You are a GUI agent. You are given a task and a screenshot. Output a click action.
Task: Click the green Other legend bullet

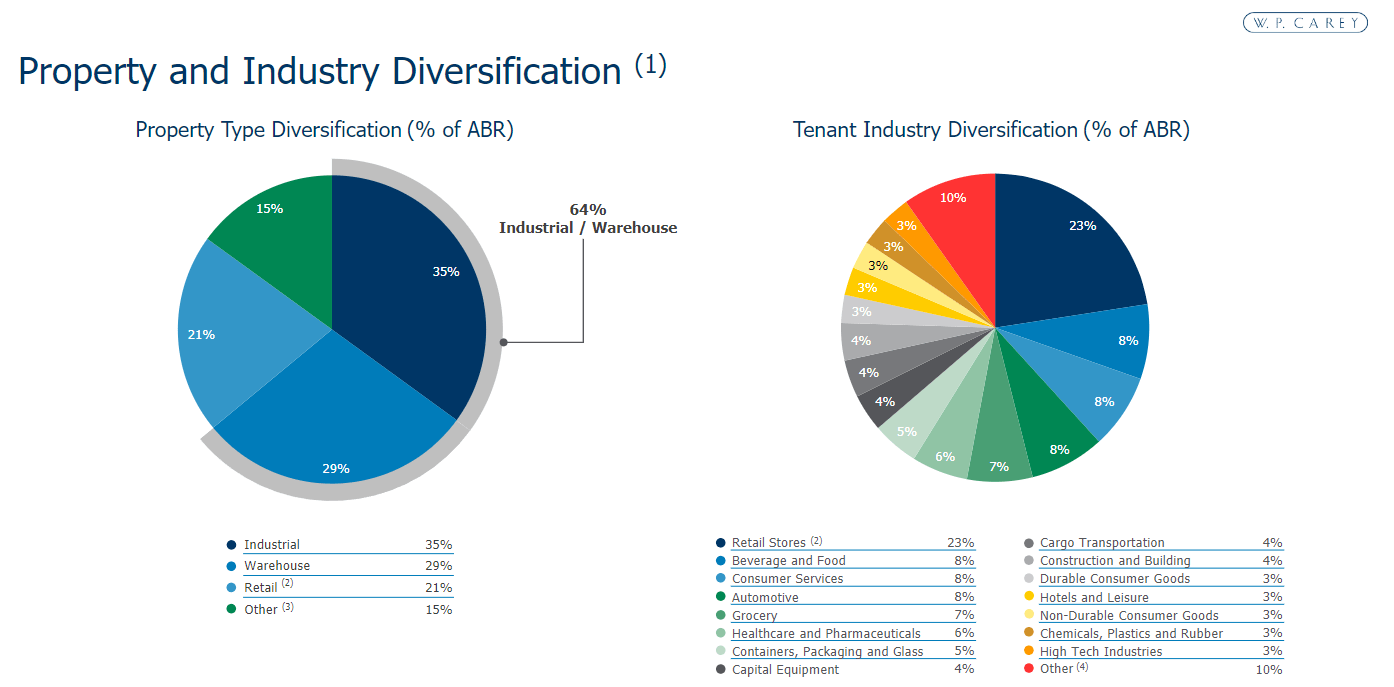(232, 609)
